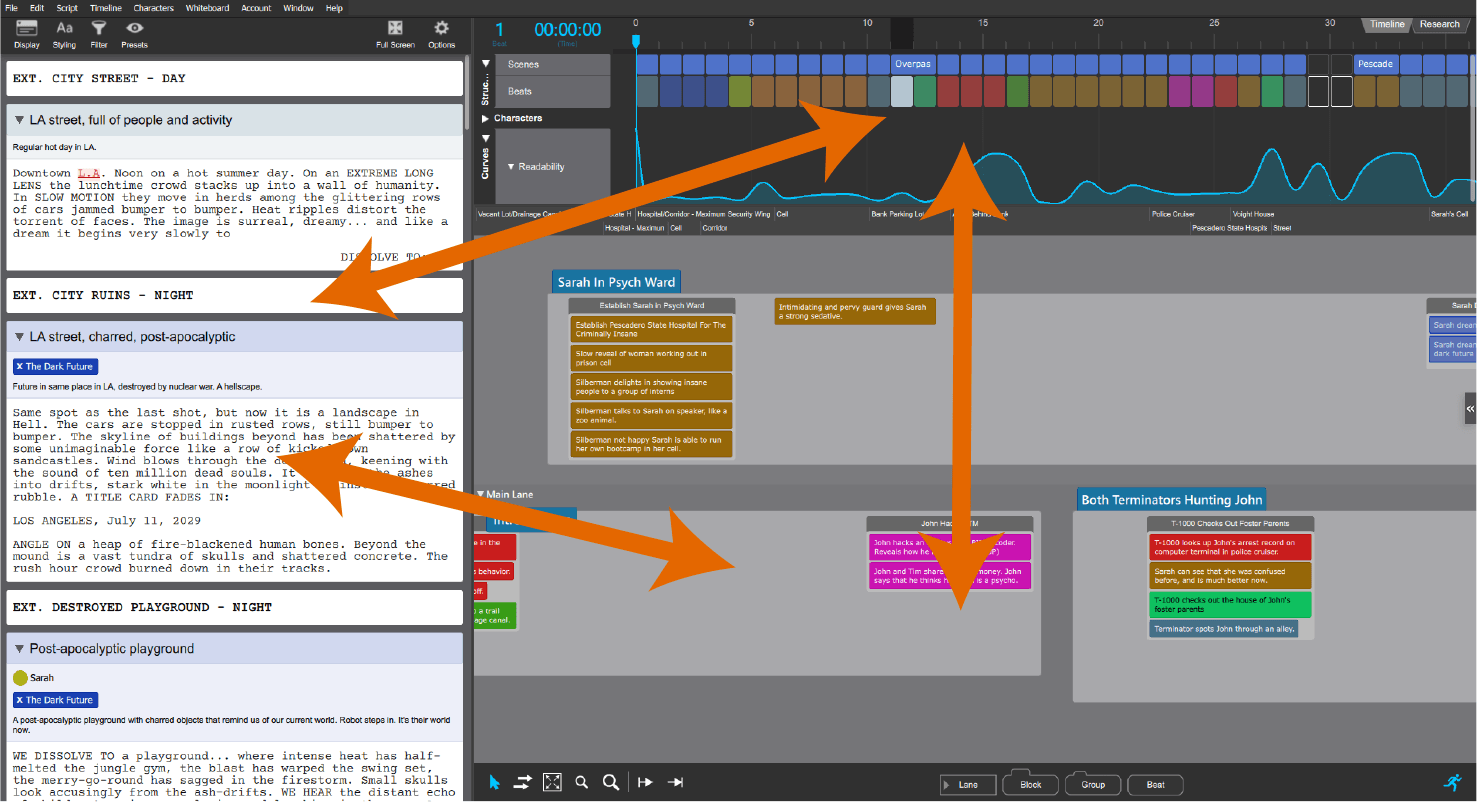1477x802 pixels.
Task: Click the Sarah character color dot
Action: pyautogui.click(x=19, y=677)
